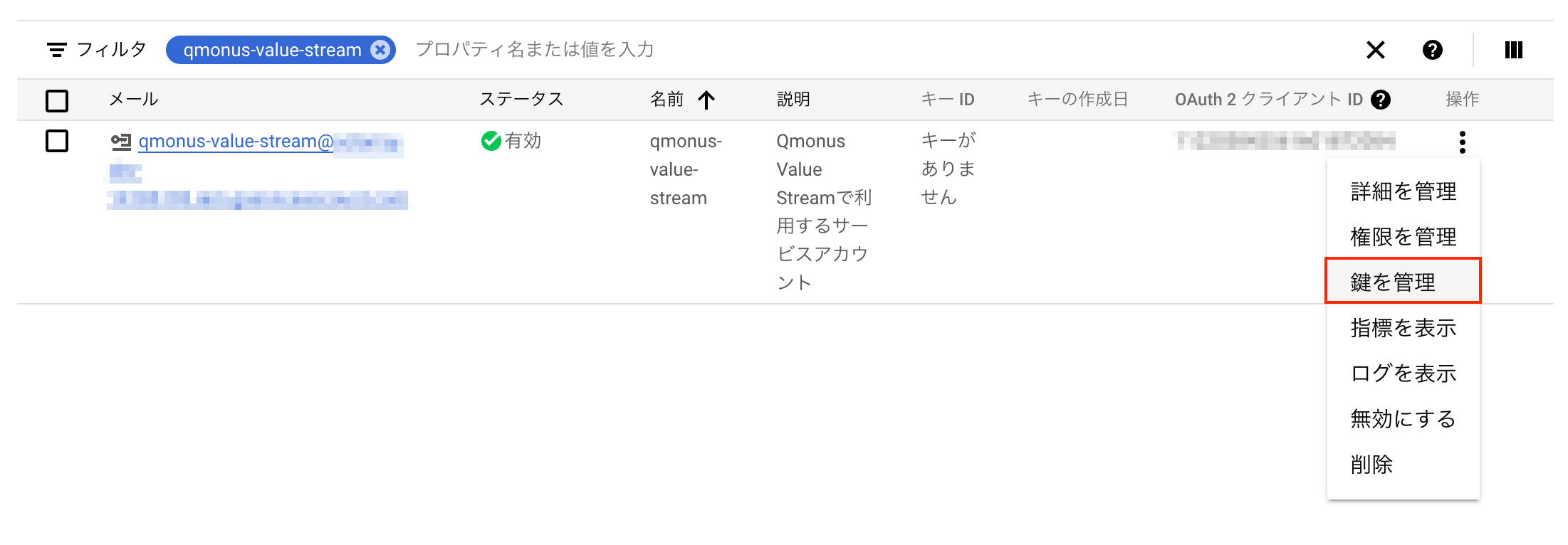This screenshot has width=1568, height=545.
Task: Click the three-dot actions menu icon
Action: (x=1462, y=142)
